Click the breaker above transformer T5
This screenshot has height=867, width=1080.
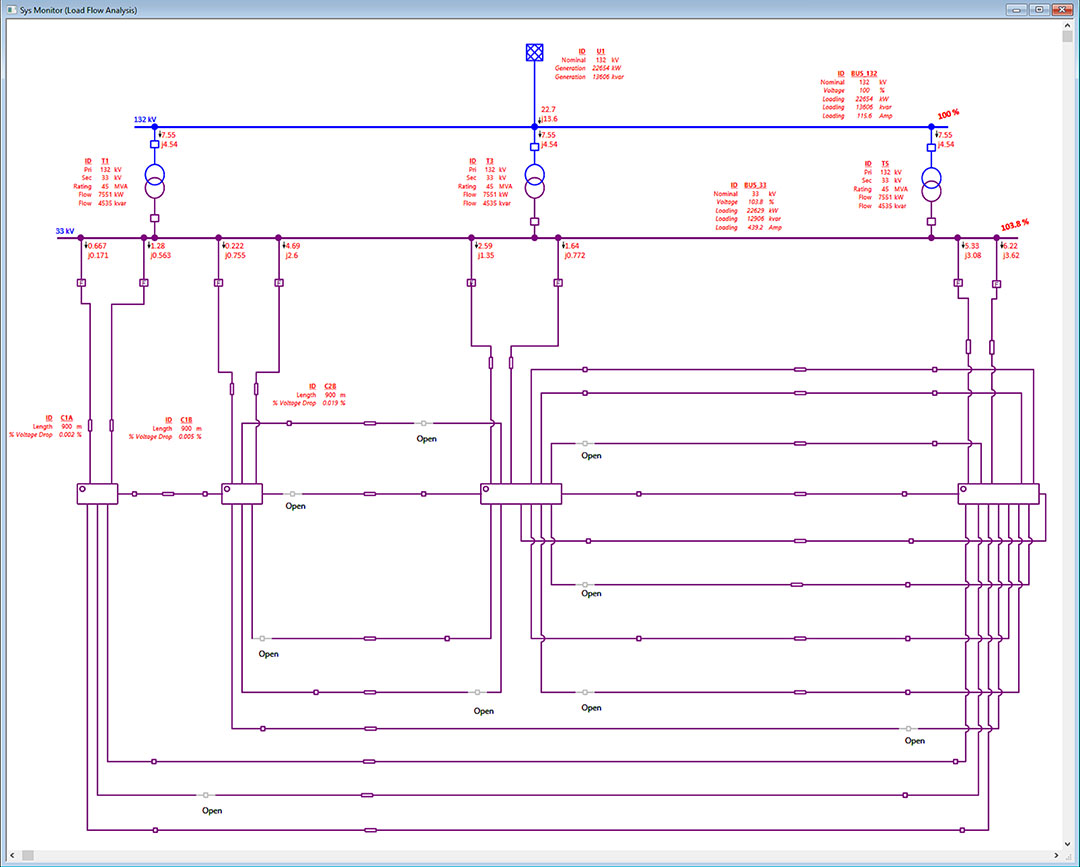coord(930,146)
